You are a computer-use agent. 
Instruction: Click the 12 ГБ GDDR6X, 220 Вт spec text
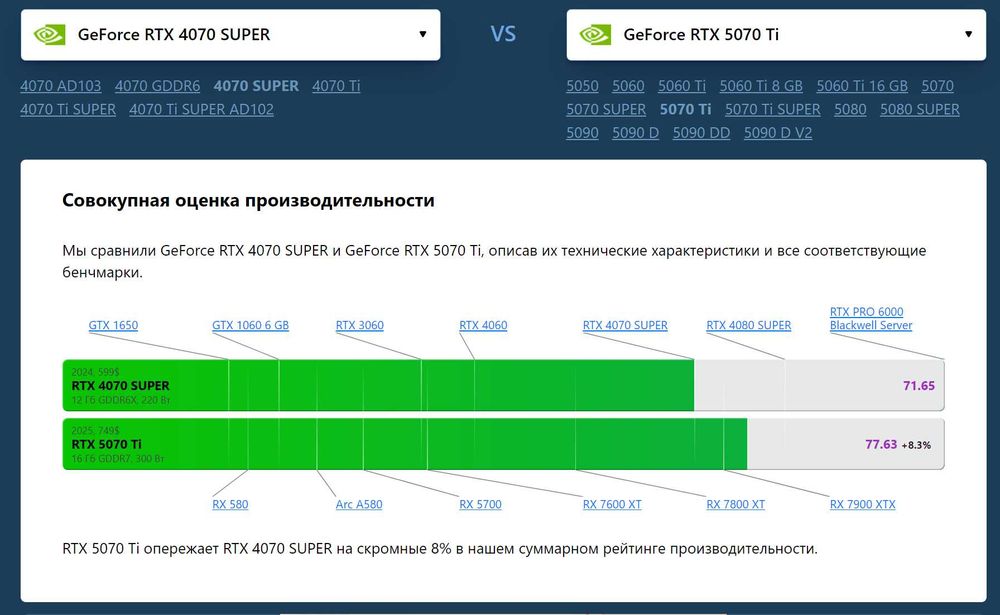121,400
